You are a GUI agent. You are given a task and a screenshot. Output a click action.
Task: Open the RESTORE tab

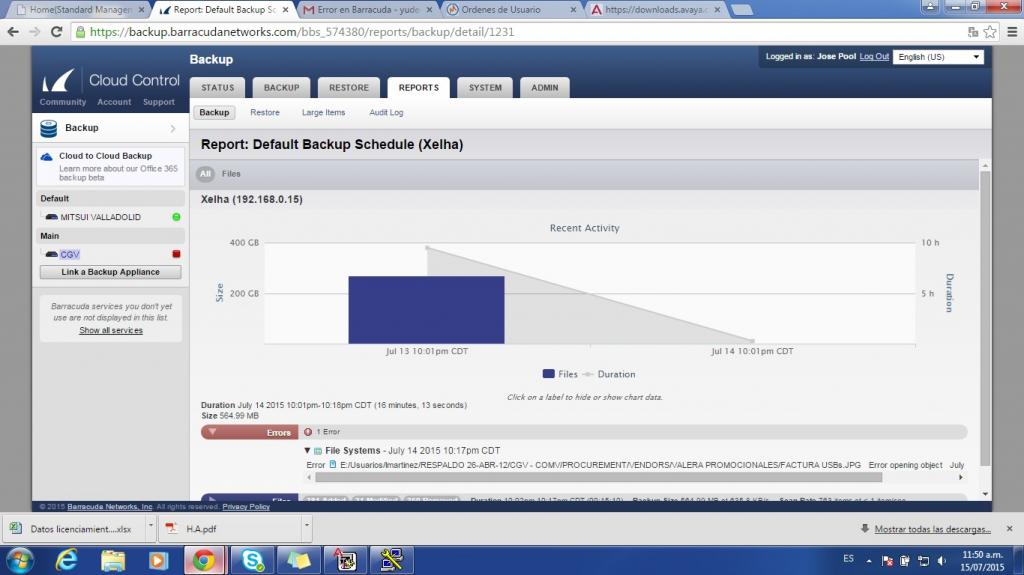349,88
